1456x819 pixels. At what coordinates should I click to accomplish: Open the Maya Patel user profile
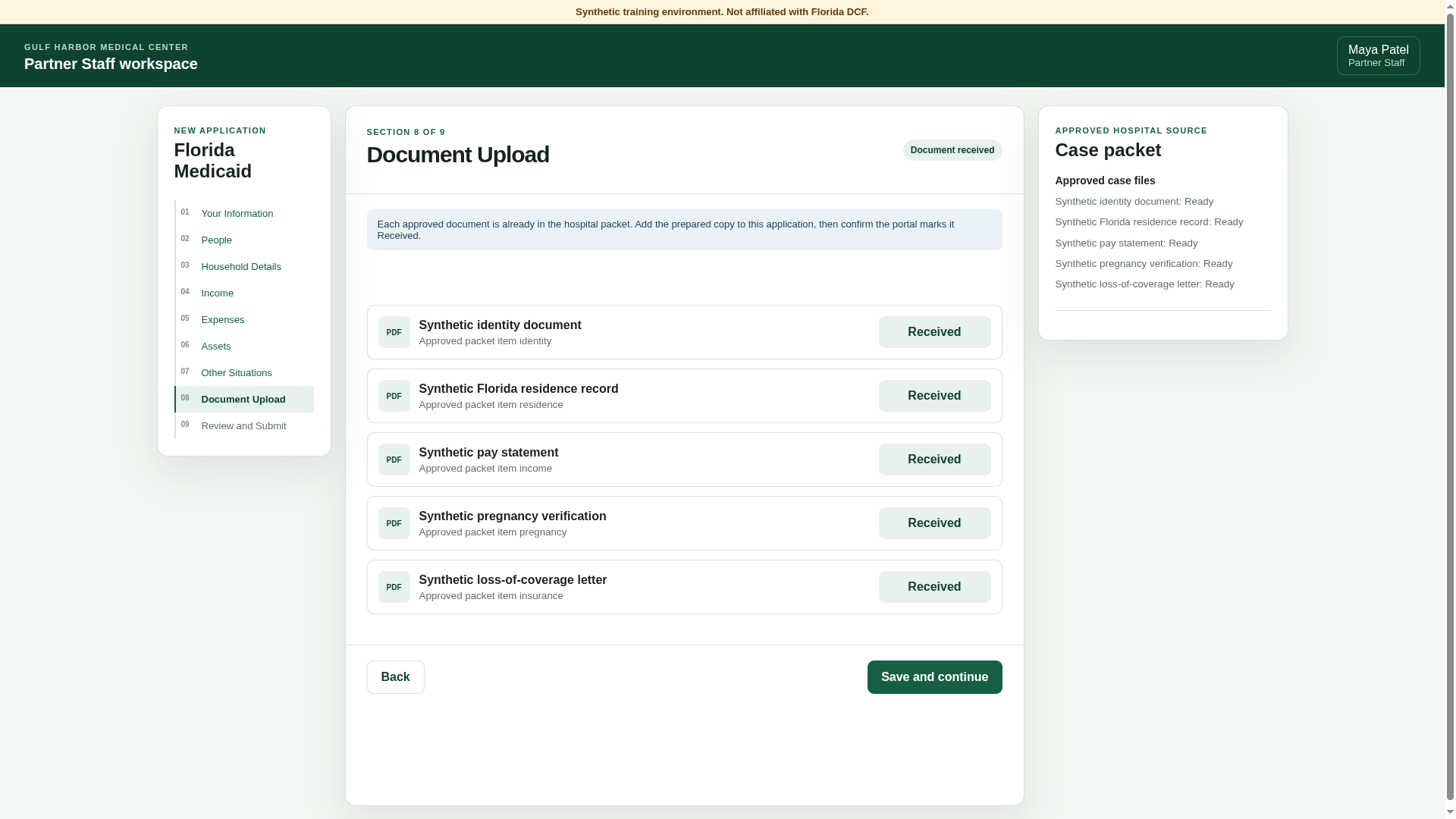[x=1378, y=56]
